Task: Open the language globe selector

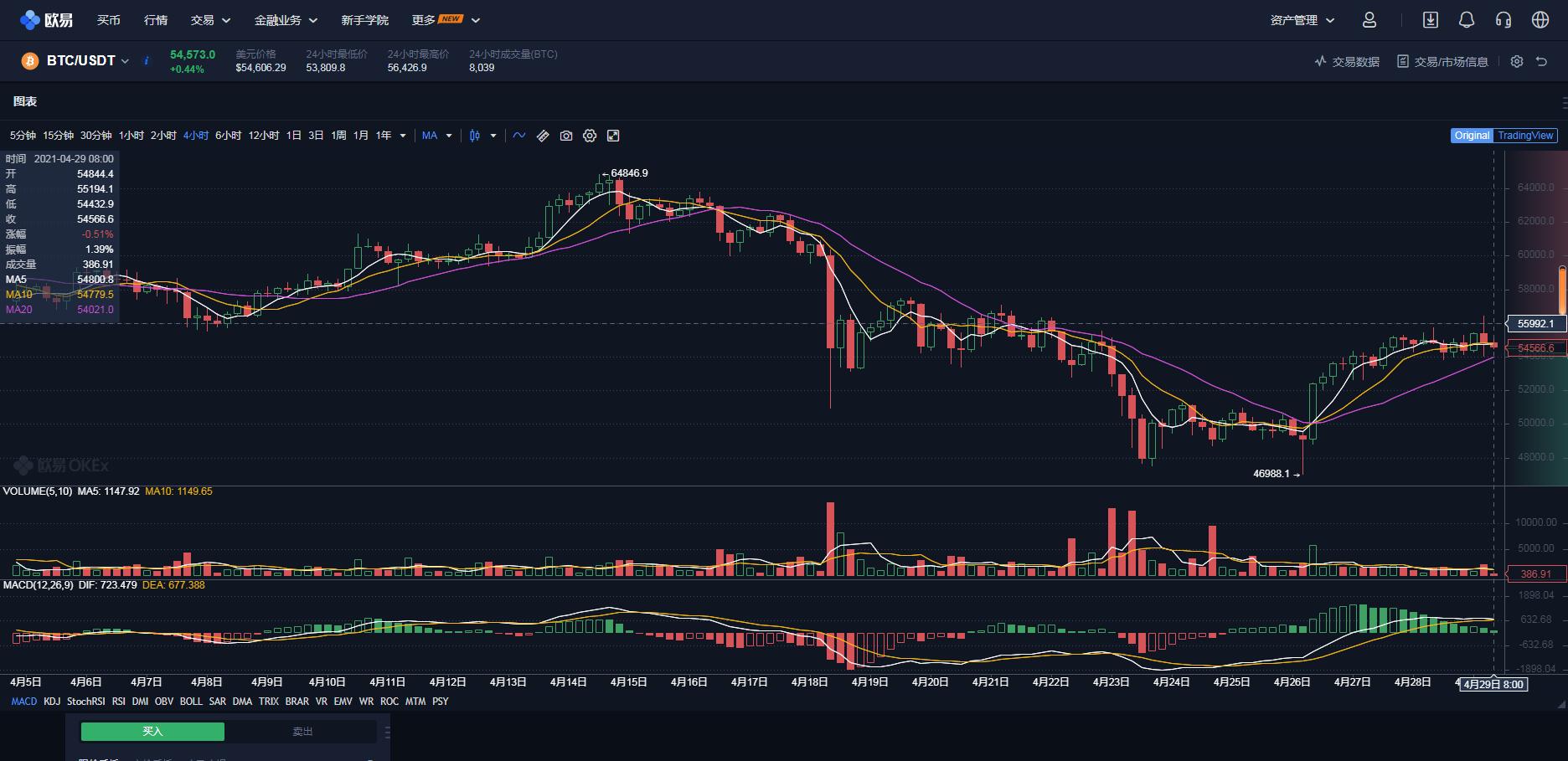Action: (x=1540, y=19)
